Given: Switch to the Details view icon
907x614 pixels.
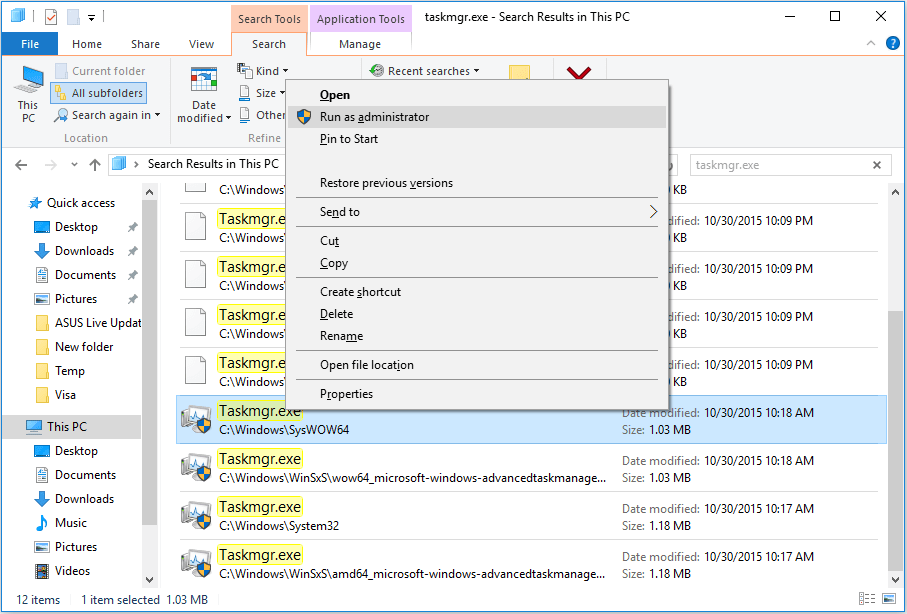Looking at the screenshot, I should pyautogui.click(x=867, y=599).
